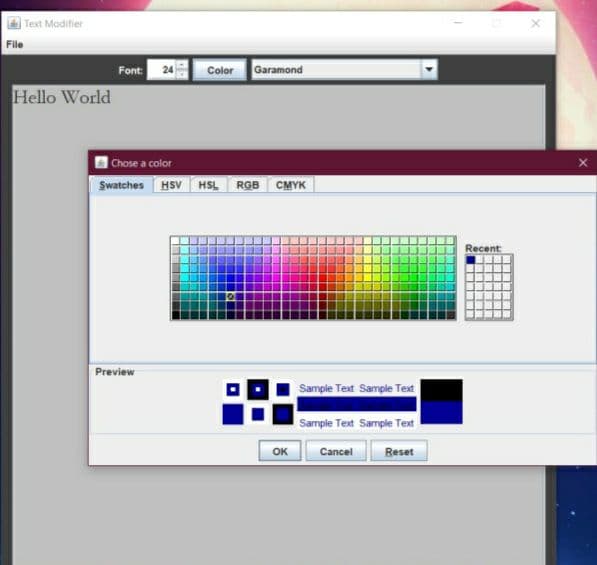Close the Chose a color dialog
The height and width of the screenshot is (565, 597).
tap(583, 163)
